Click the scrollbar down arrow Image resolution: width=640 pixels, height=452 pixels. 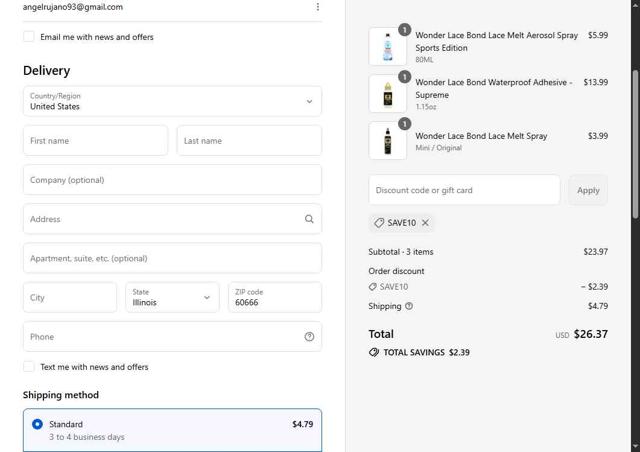coord(636,446)
